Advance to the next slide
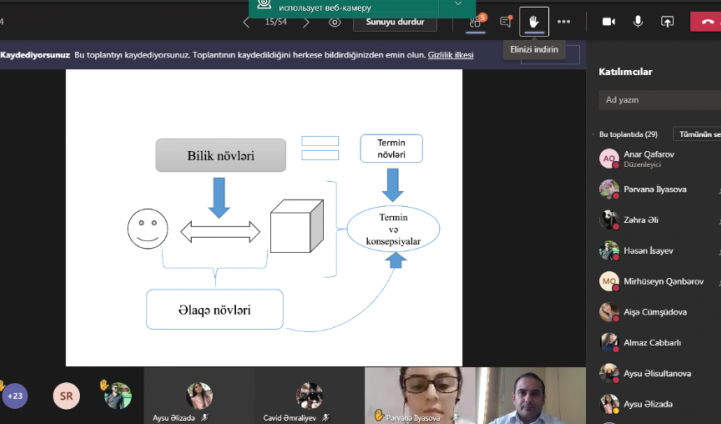The width and height of the screenshot is (721, 424). click(x=306, y=22)
